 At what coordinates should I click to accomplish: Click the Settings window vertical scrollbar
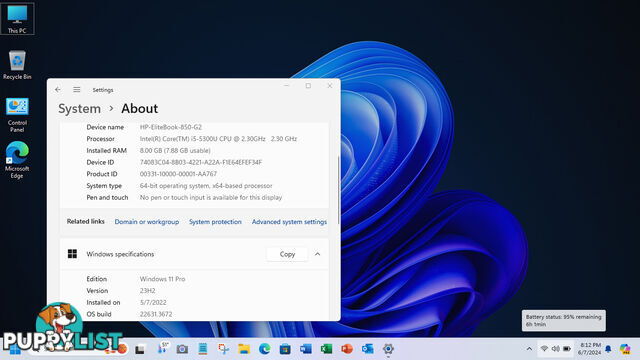pyautogui.click(x=338, y=190)
